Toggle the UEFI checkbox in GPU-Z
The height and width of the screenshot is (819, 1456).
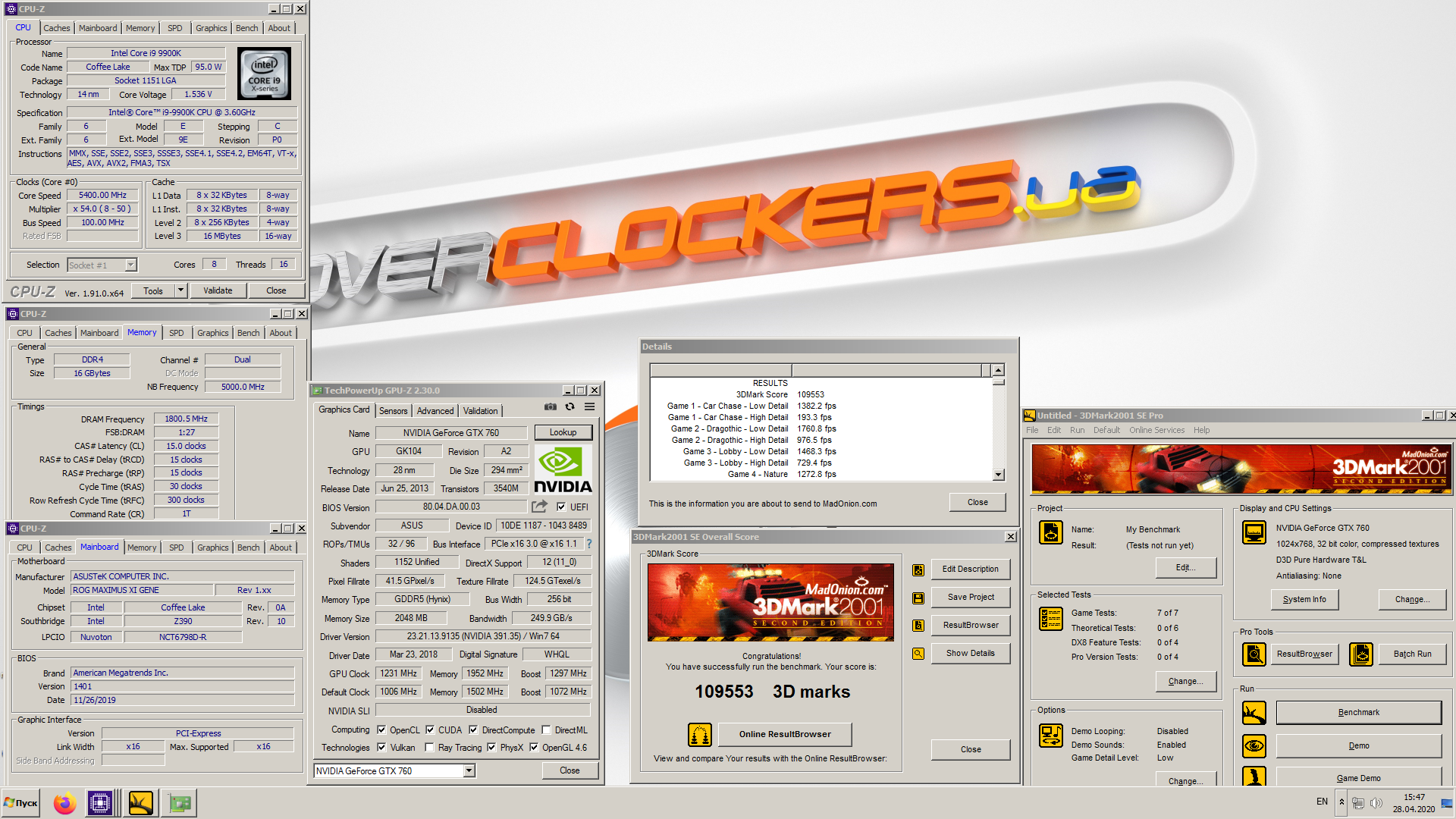pos(561,507)
